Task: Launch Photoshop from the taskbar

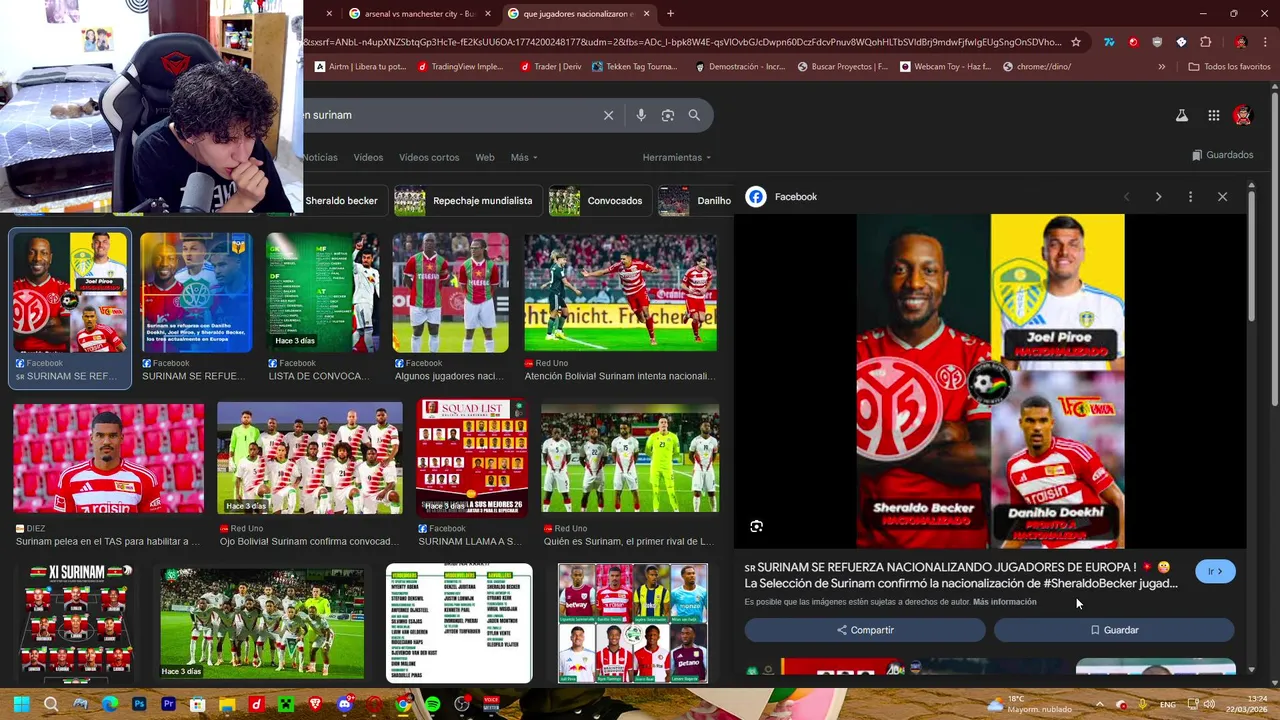Action: tap(139, 704)
